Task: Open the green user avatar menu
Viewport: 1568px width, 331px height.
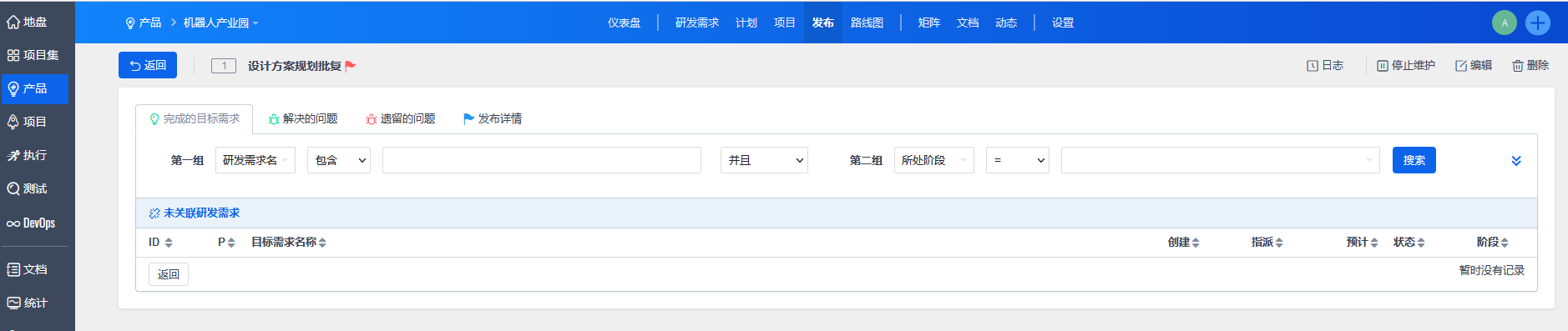Action: tap(1505, 23)
